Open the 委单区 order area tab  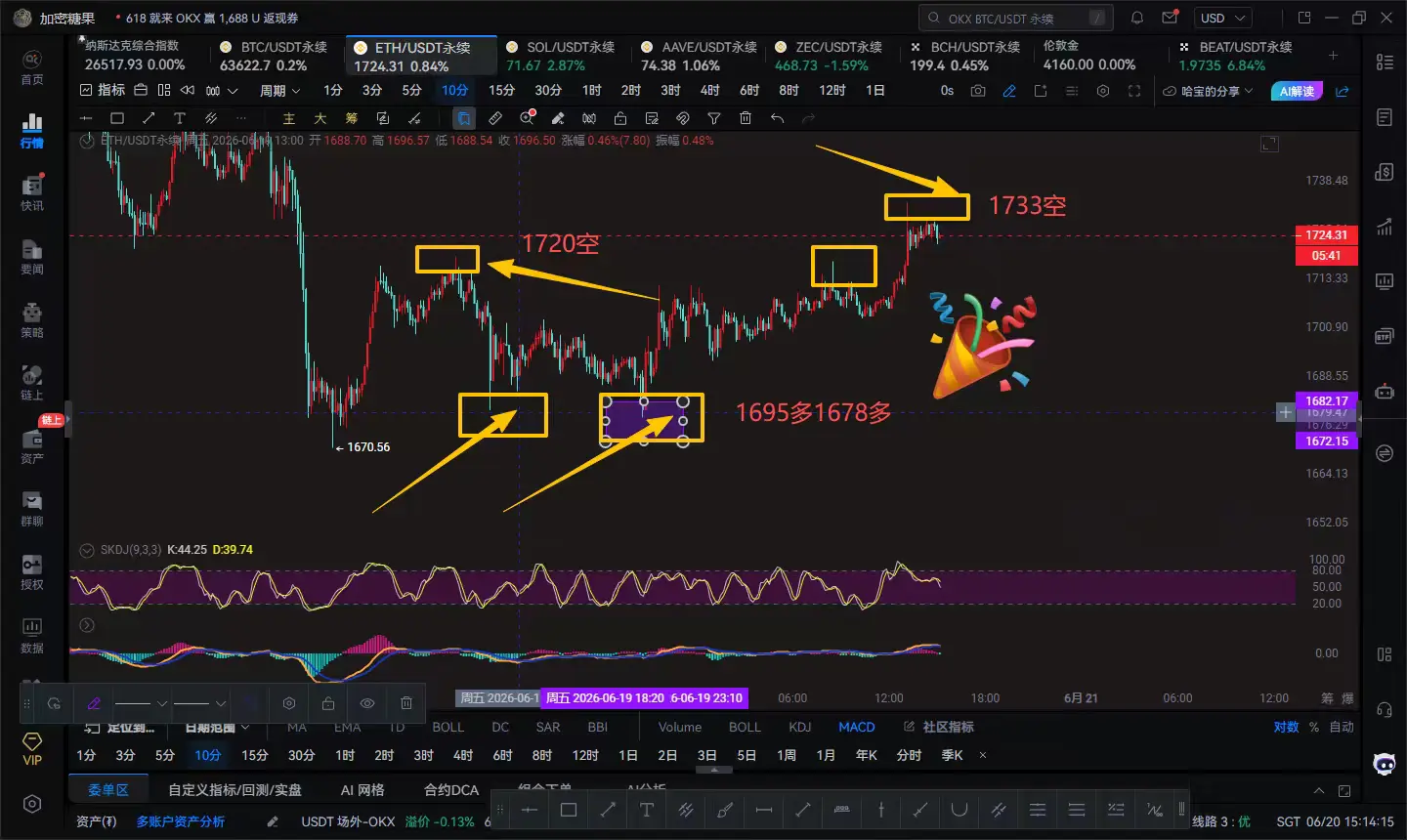click(108, 789)
